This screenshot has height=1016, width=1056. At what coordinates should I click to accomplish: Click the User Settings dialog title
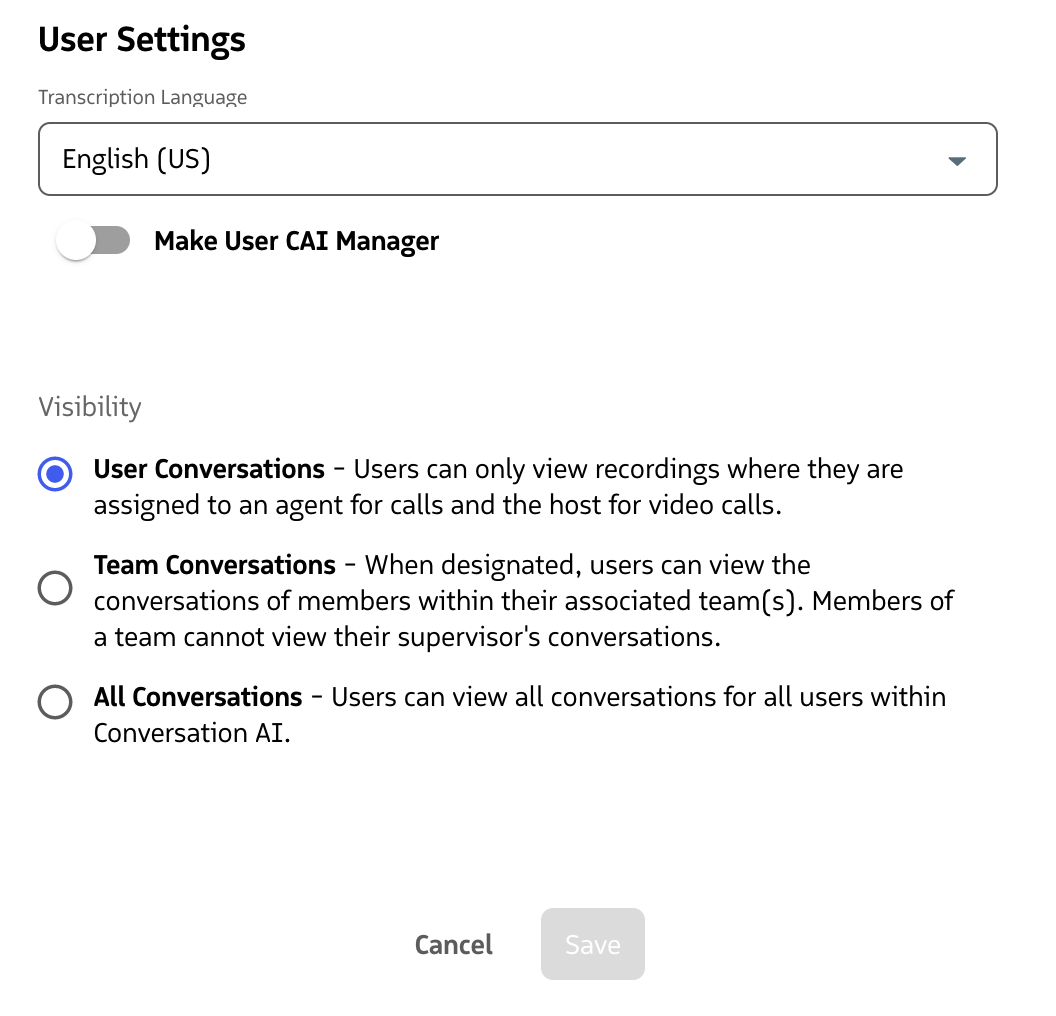141,39
